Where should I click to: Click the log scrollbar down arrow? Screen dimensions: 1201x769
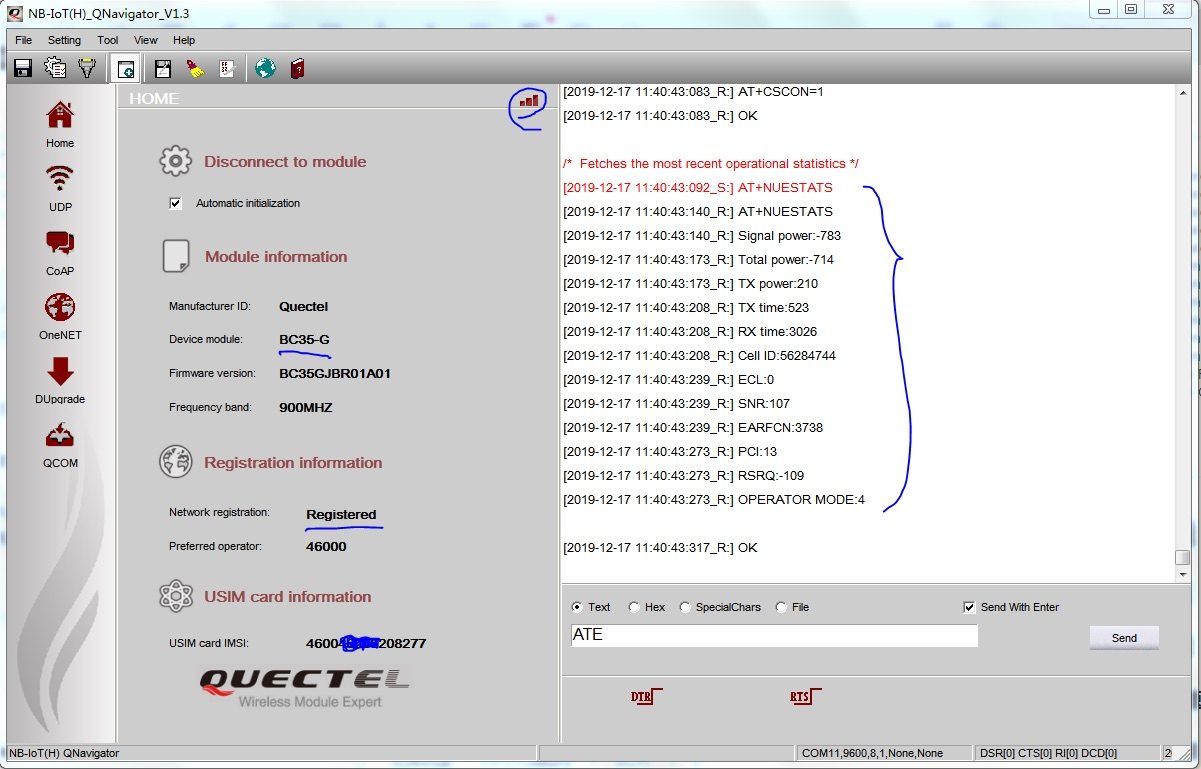coord(1182,574)
